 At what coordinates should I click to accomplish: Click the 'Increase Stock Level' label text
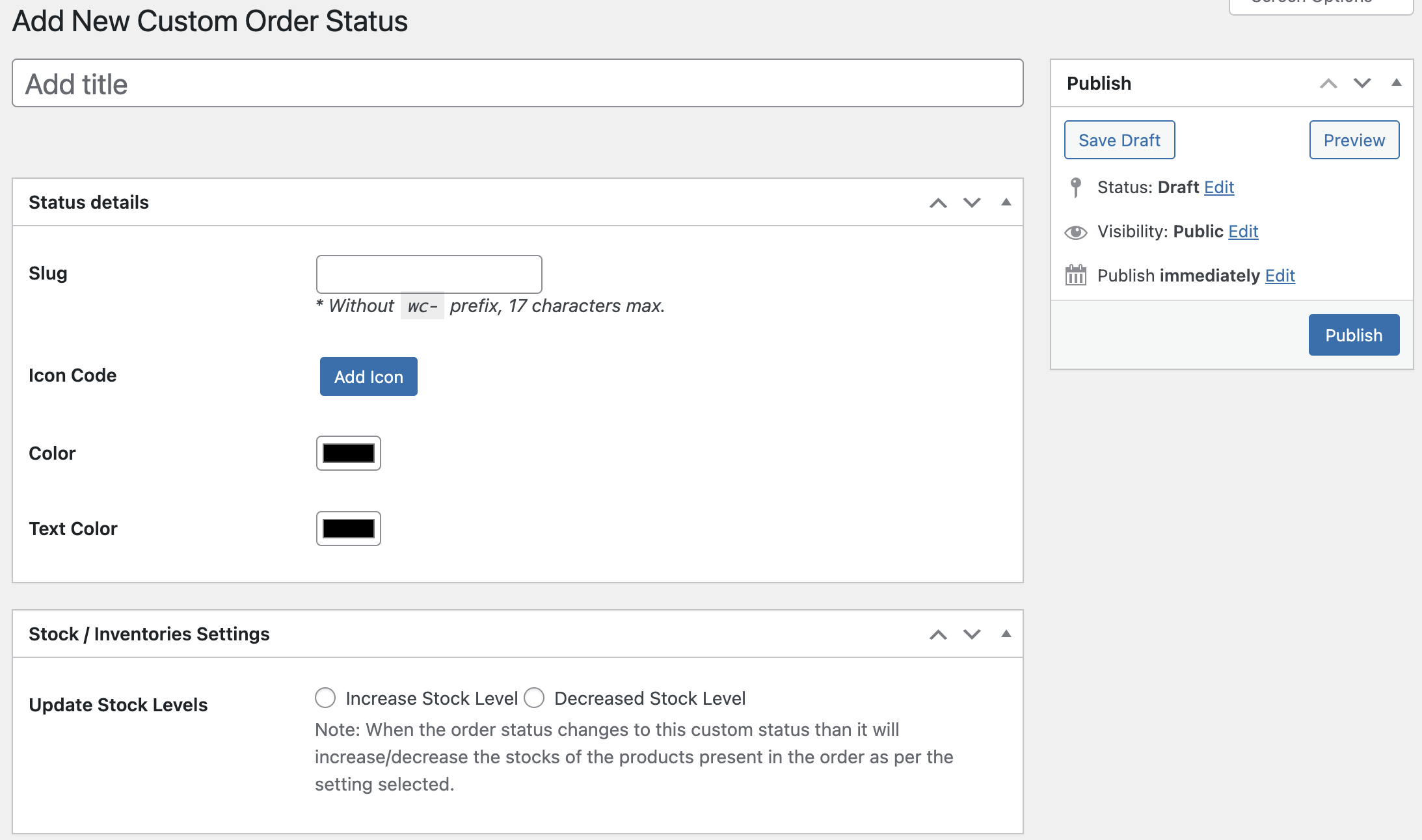pyautogui.click(x=431, y=698)
